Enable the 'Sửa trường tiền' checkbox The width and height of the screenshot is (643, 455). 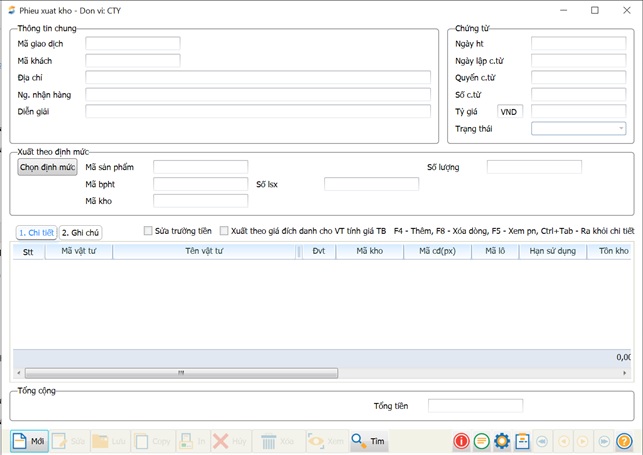(x=148, y=231)
